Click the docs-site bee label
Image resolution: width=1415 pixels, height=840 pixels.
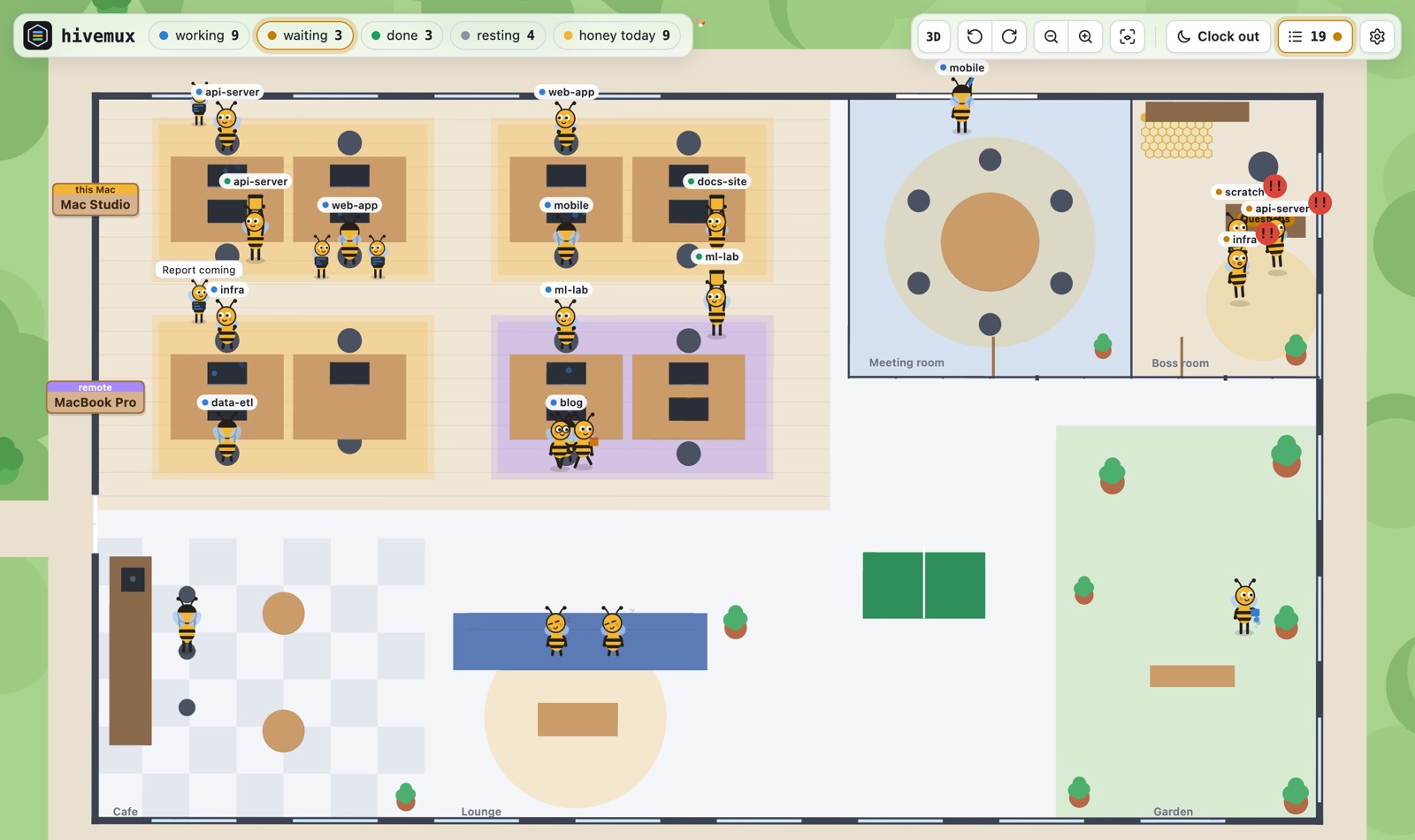716,181
